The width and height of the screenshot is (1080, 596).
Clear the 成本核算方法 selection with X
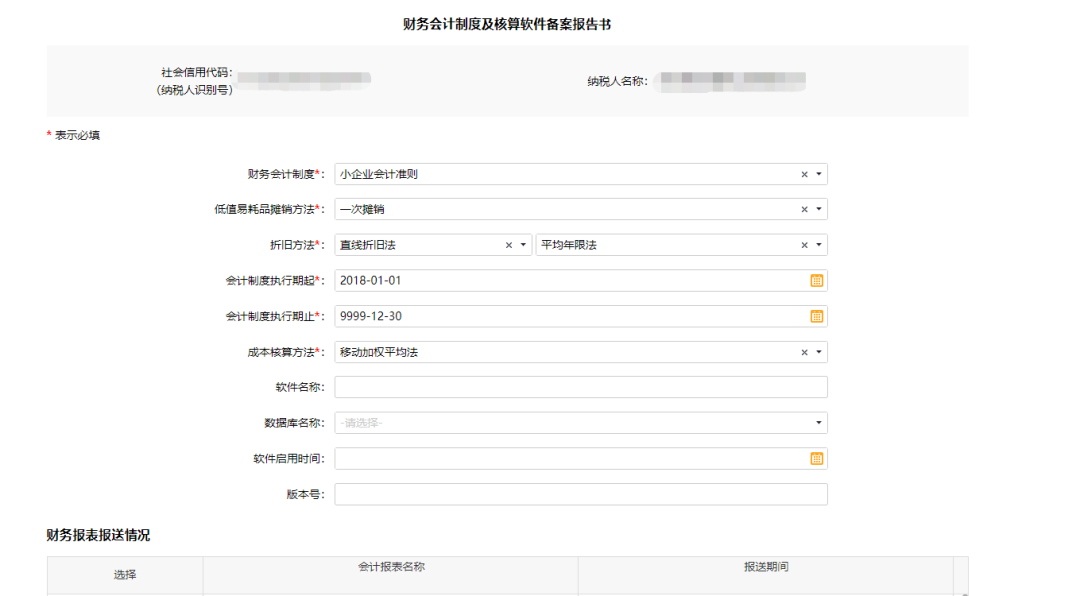[804, 352]
